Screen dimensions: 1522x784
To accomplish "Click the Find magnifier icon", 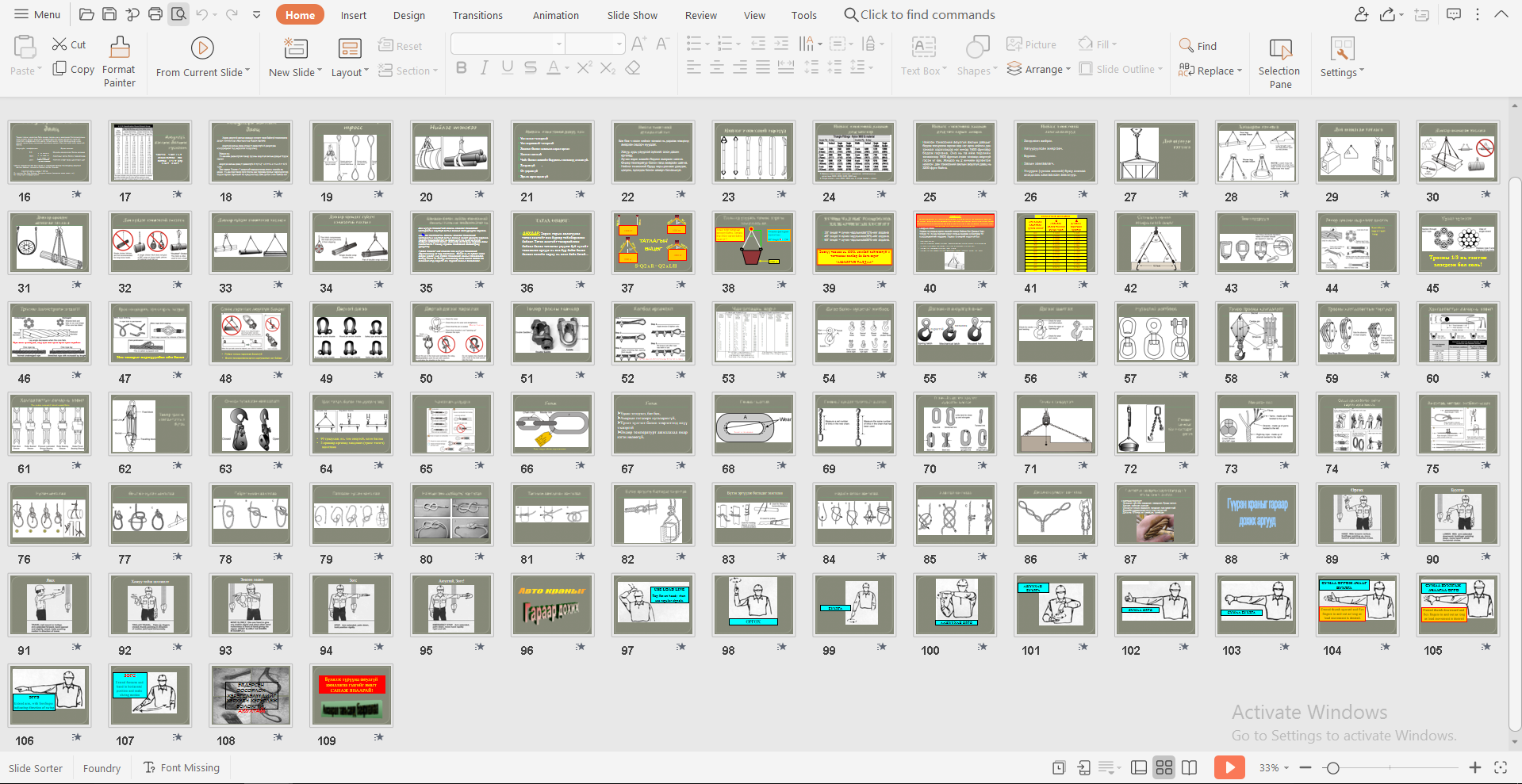I will [1187, 46].
